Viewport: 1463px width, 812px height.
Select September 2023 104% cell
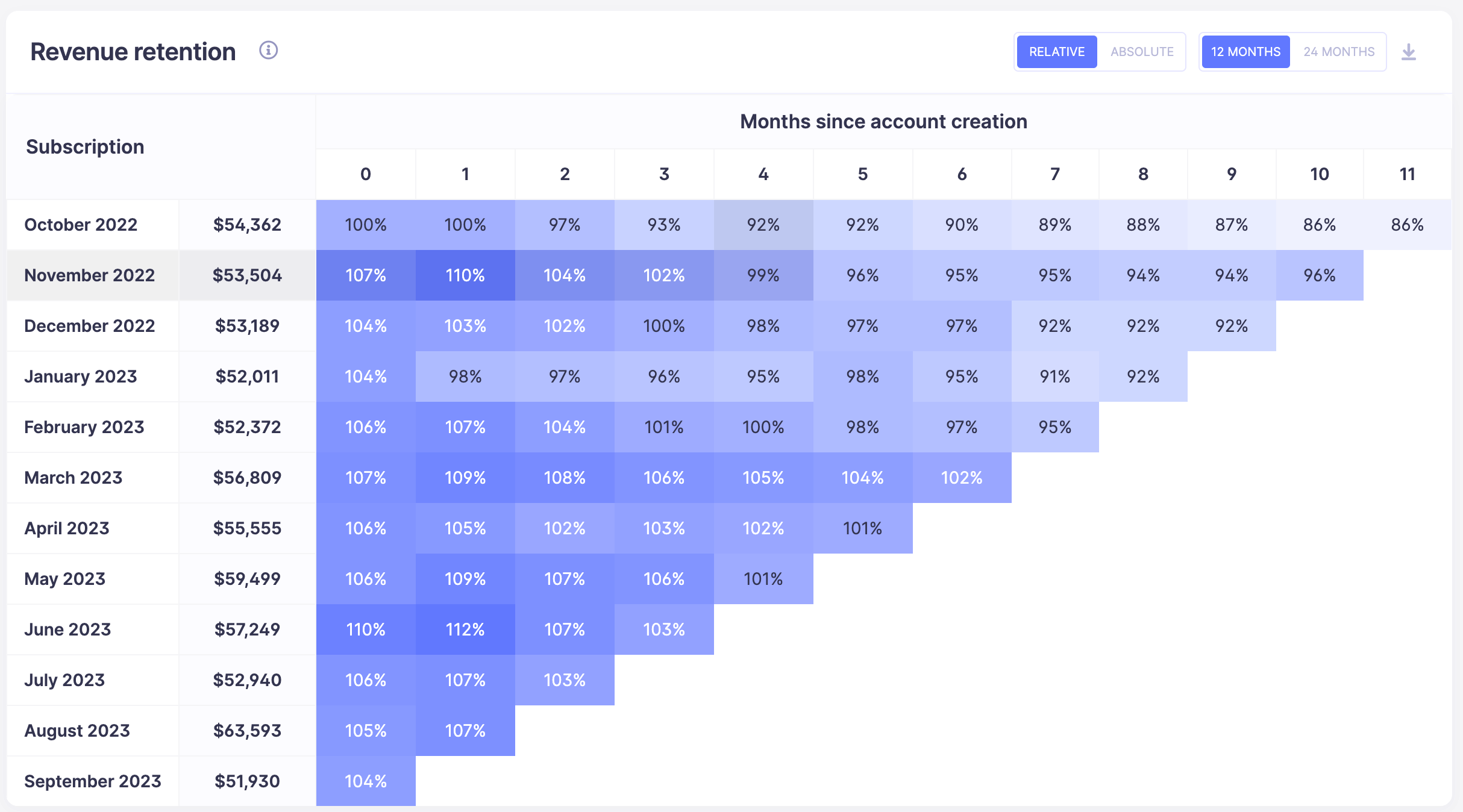click(x=366, y=781)
